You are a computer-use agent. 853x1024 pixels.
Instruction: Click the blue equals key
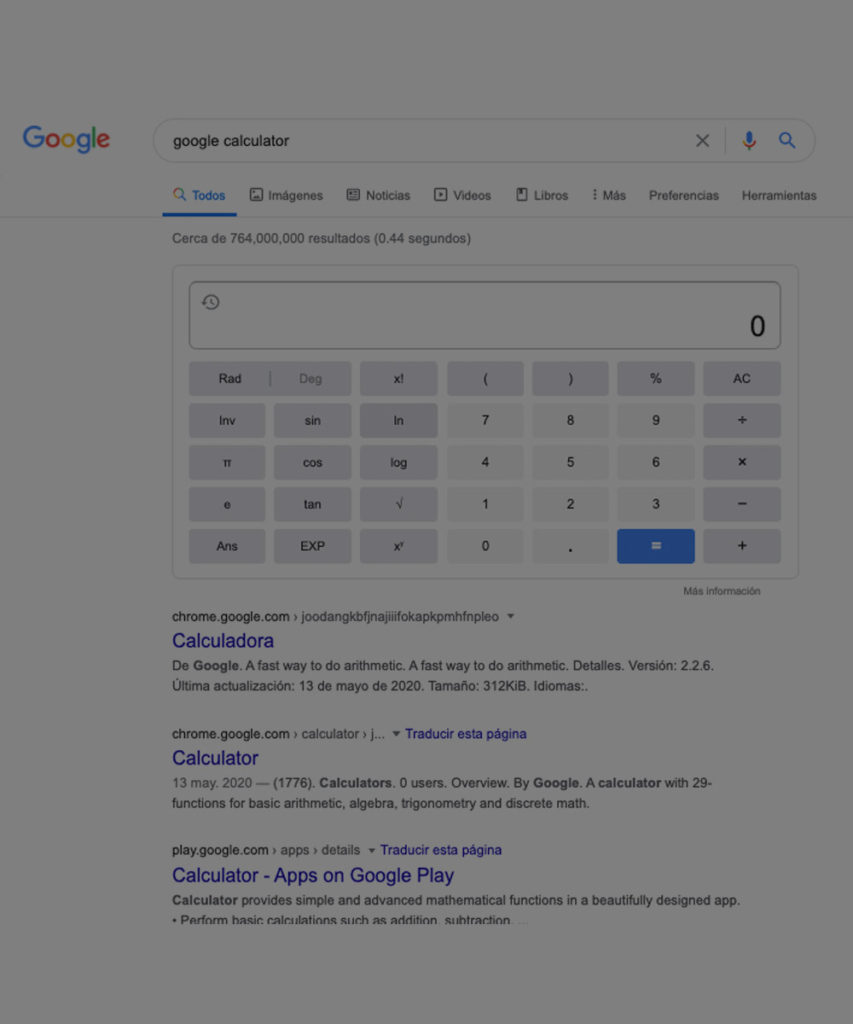656,546
